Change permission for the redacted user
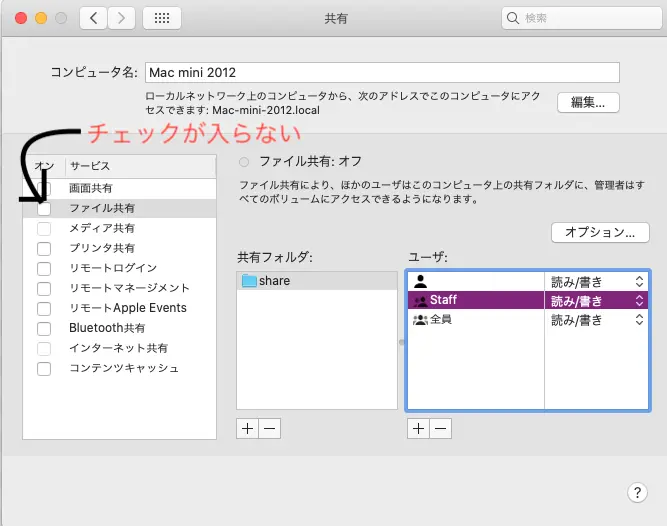Image resolution: width=667 pixels, height=526 pixels. point(596,281)
